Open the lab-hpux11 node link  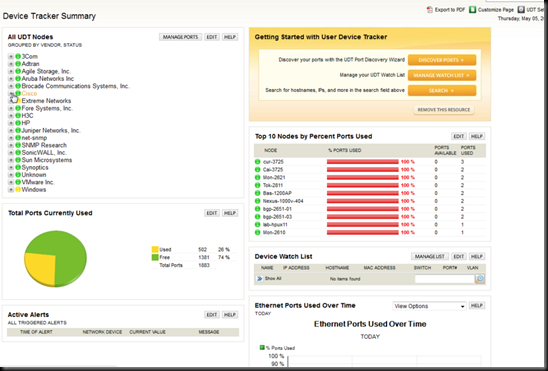tap(275, 225)
